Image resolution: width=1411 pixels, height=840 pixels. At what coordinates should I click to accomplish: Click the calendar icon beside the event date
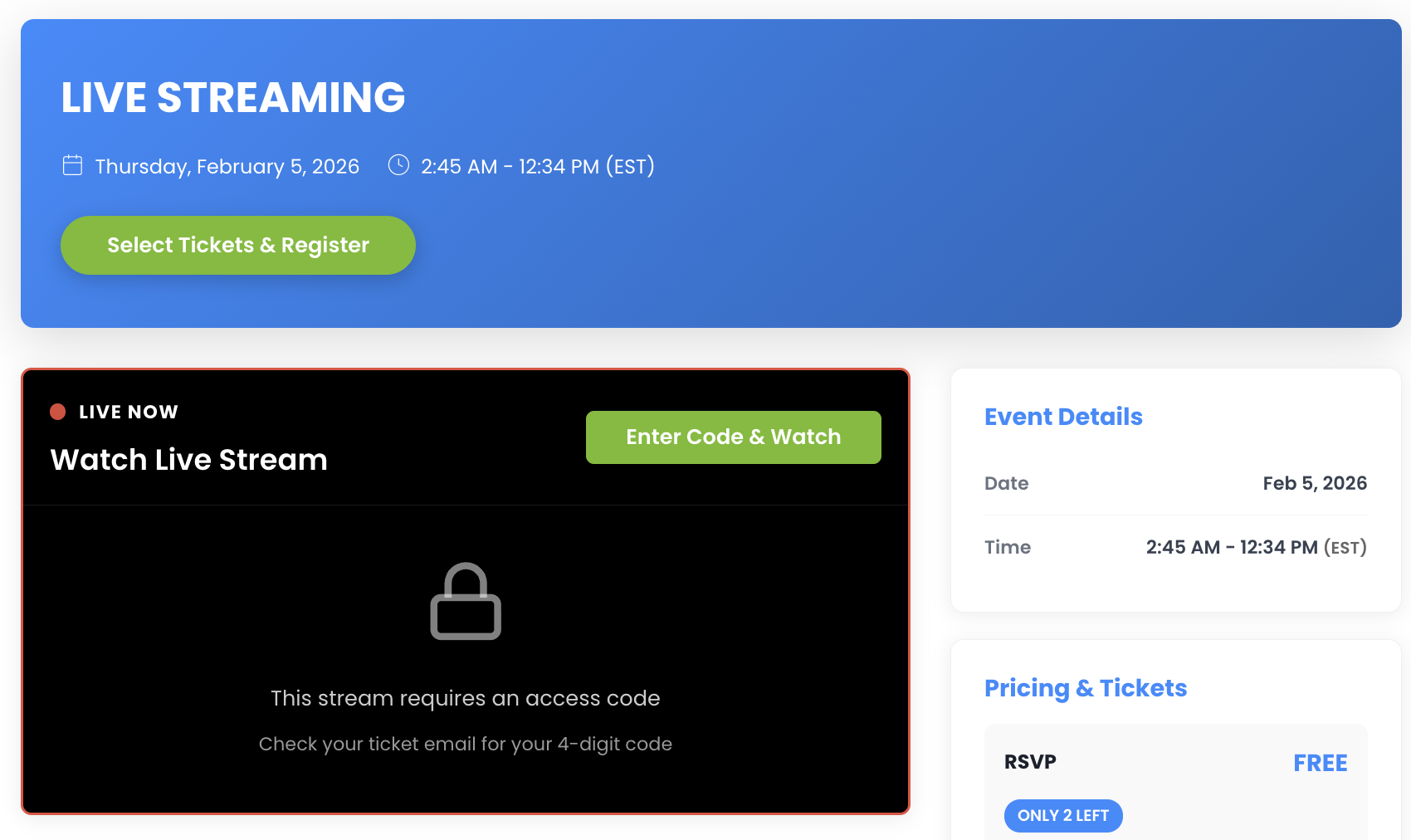click(73, 166)
